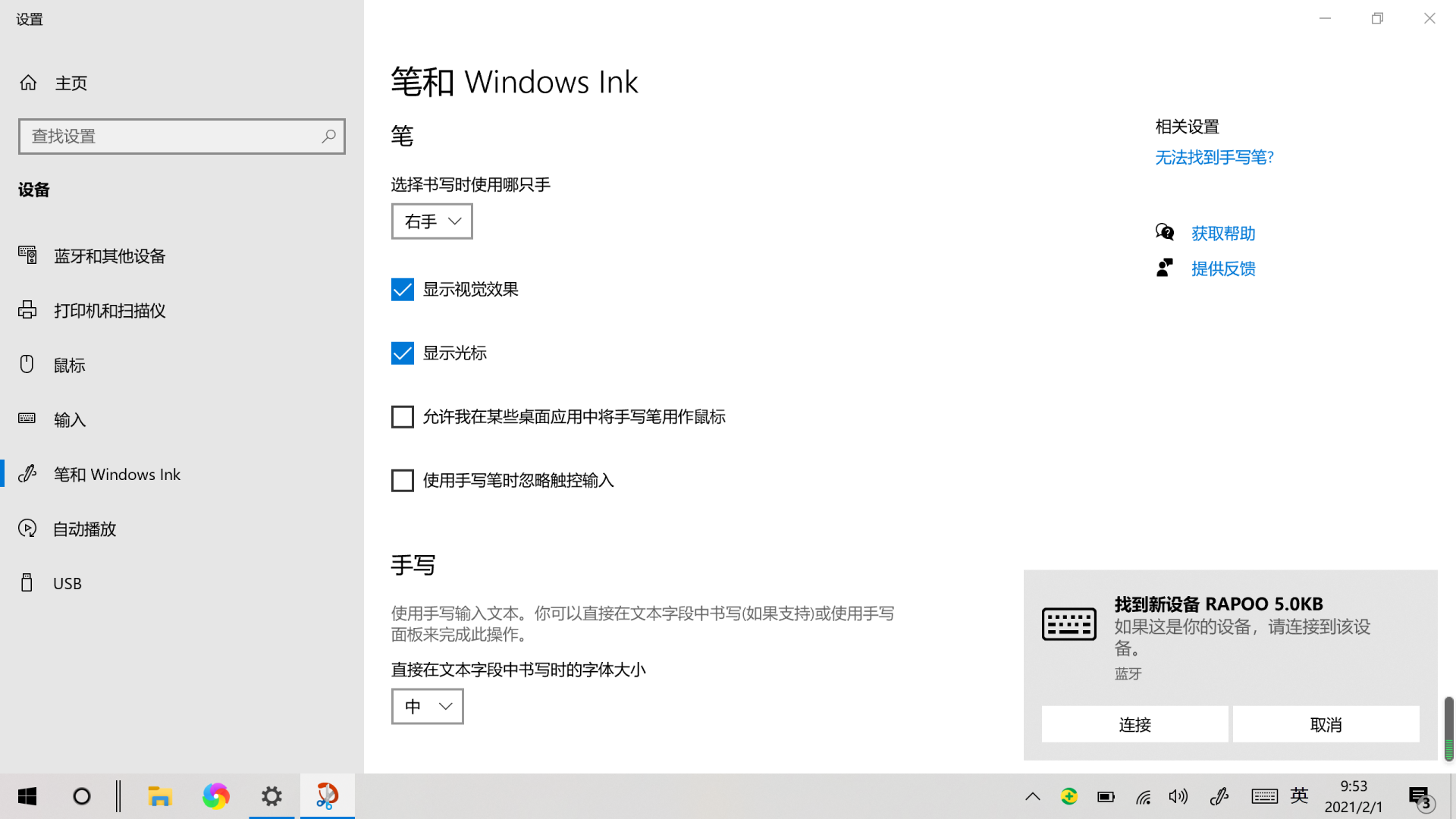The width and height of the screenshot is (1456, 819).
Task: Uncheck the '显示视觉效果' checkbox
Action: click(402, 289)
